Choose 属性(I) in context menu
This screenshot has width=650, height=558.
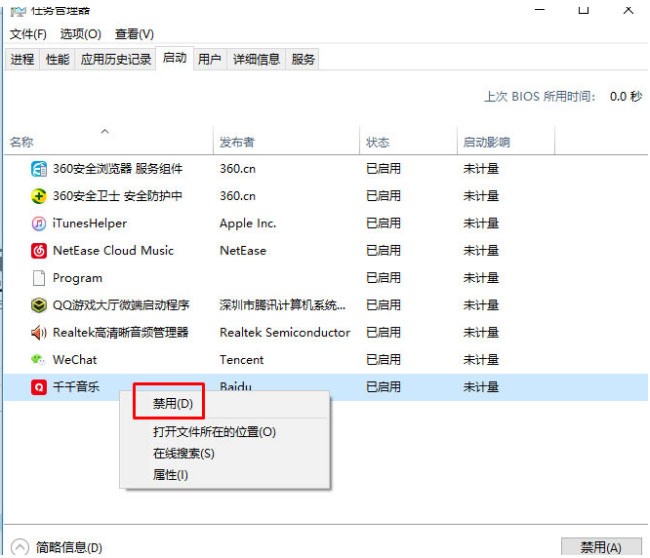point(170,475)
